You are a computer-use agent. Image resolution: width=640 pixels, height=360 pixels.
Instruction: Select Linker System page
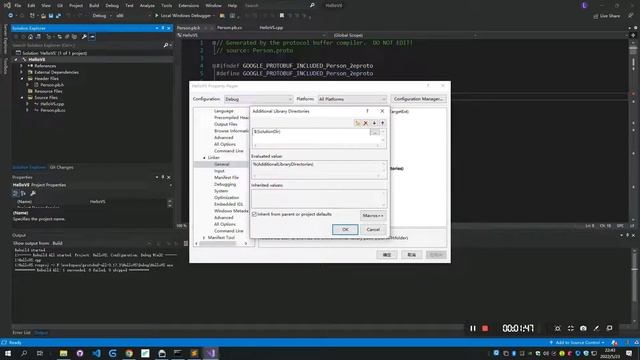tap(221, 191)
